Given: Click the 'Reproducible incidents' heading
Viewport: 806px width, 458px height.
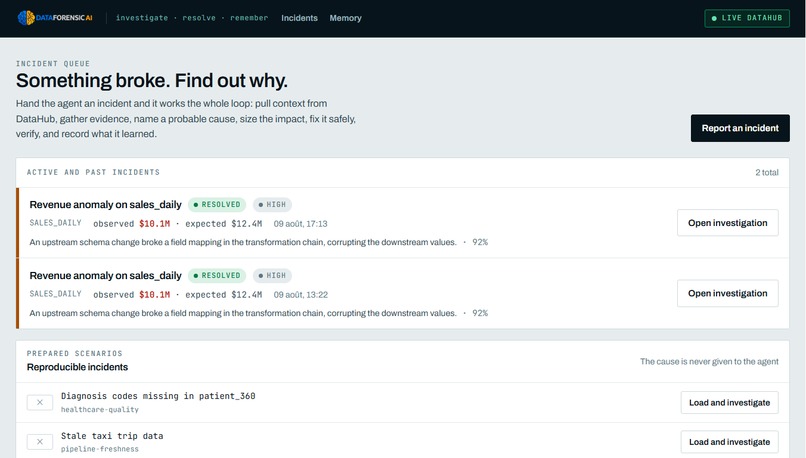Looking at the screenshot, I should click(x=77, y=367).
